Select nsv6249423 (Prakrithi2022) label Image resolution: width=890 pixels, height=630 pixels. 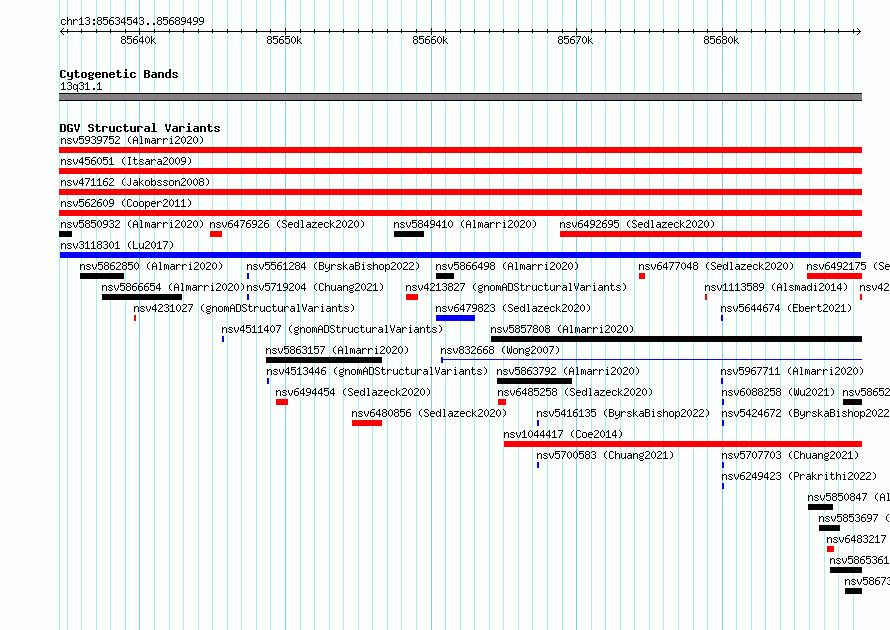coord(799,476)
